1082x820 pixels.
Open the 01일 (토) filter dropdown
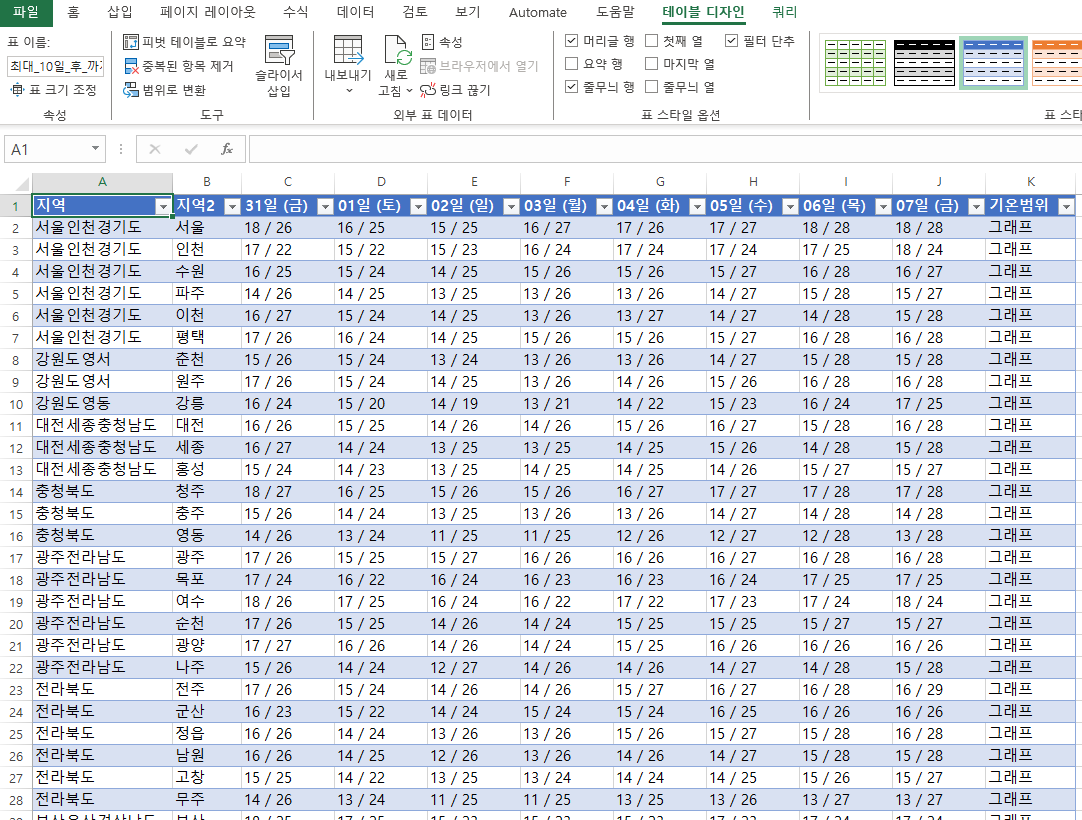[418, 206]
